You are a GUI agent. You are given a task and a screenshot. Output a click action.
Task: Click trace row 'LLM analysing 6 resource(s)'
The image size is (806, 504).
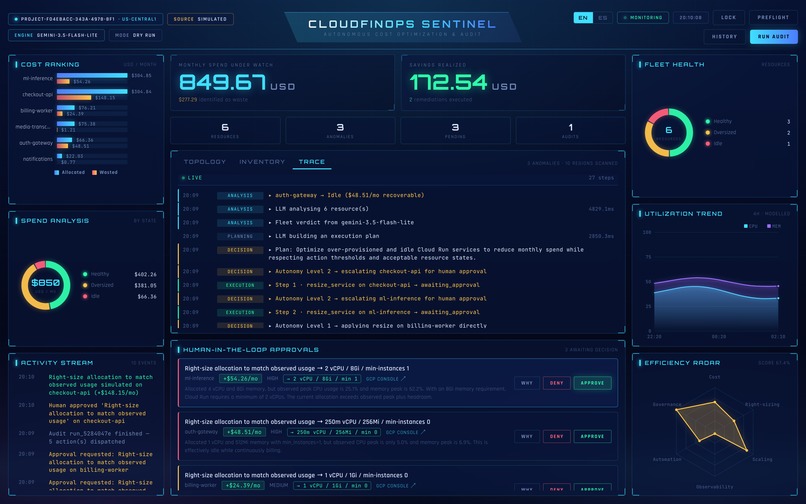[x=398, y=209]
